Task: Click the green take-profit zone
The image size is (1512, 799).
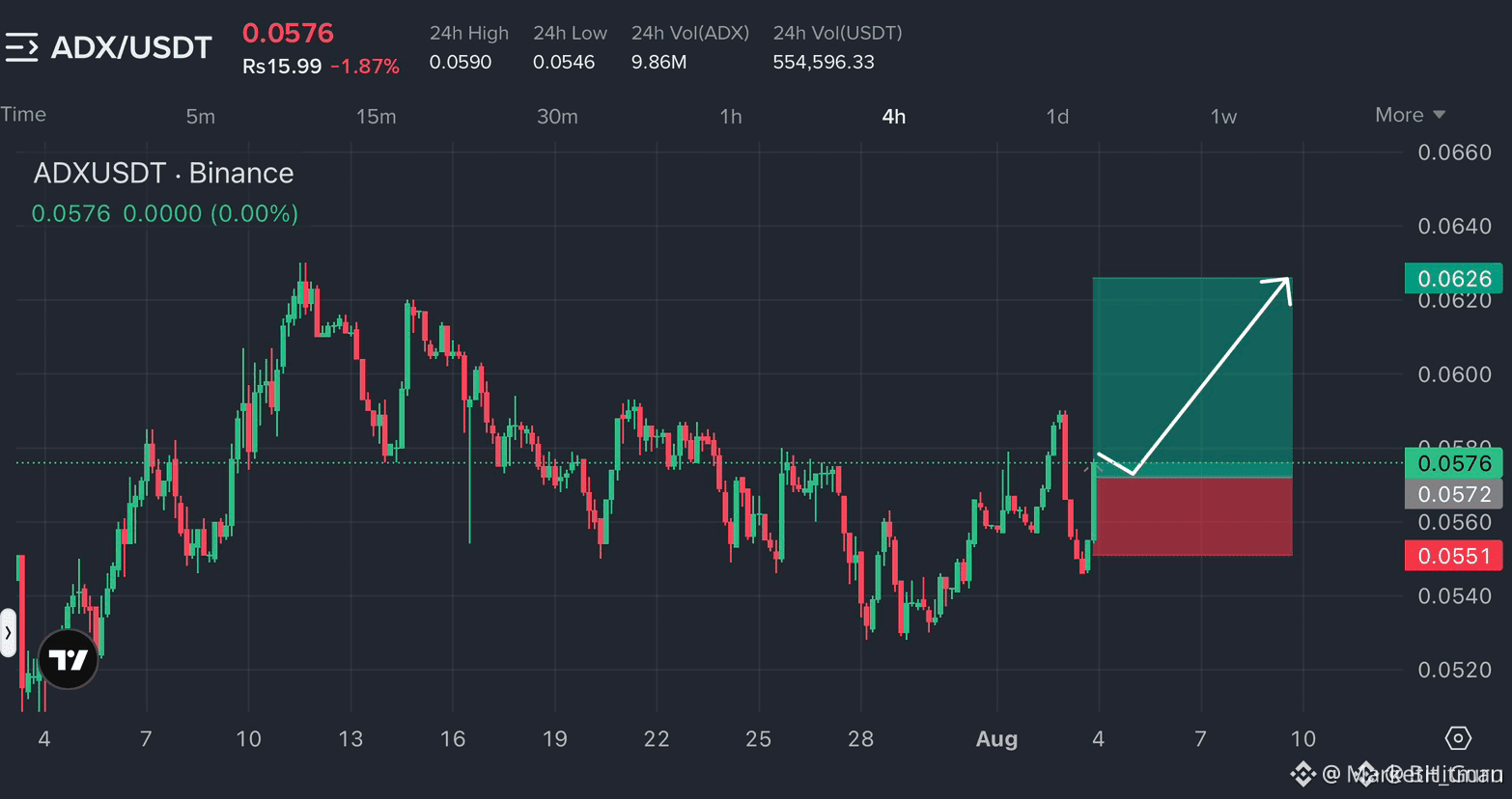Action: point(1191,377)
